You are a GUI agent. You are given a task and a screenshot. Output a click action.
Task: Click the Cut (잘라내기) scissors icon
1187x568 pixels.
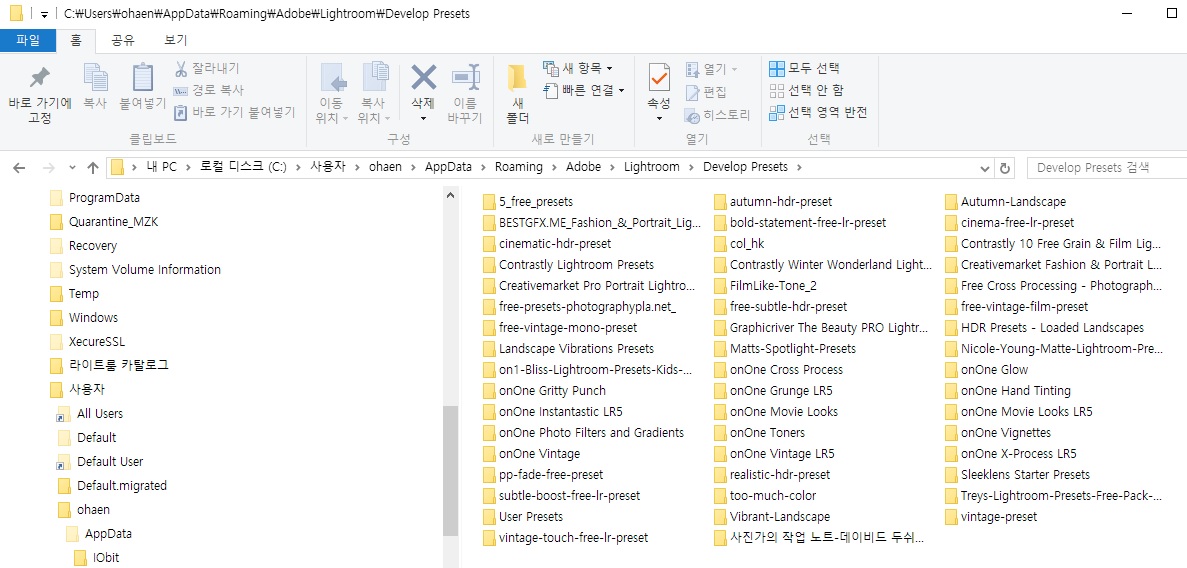pos(181,69)
